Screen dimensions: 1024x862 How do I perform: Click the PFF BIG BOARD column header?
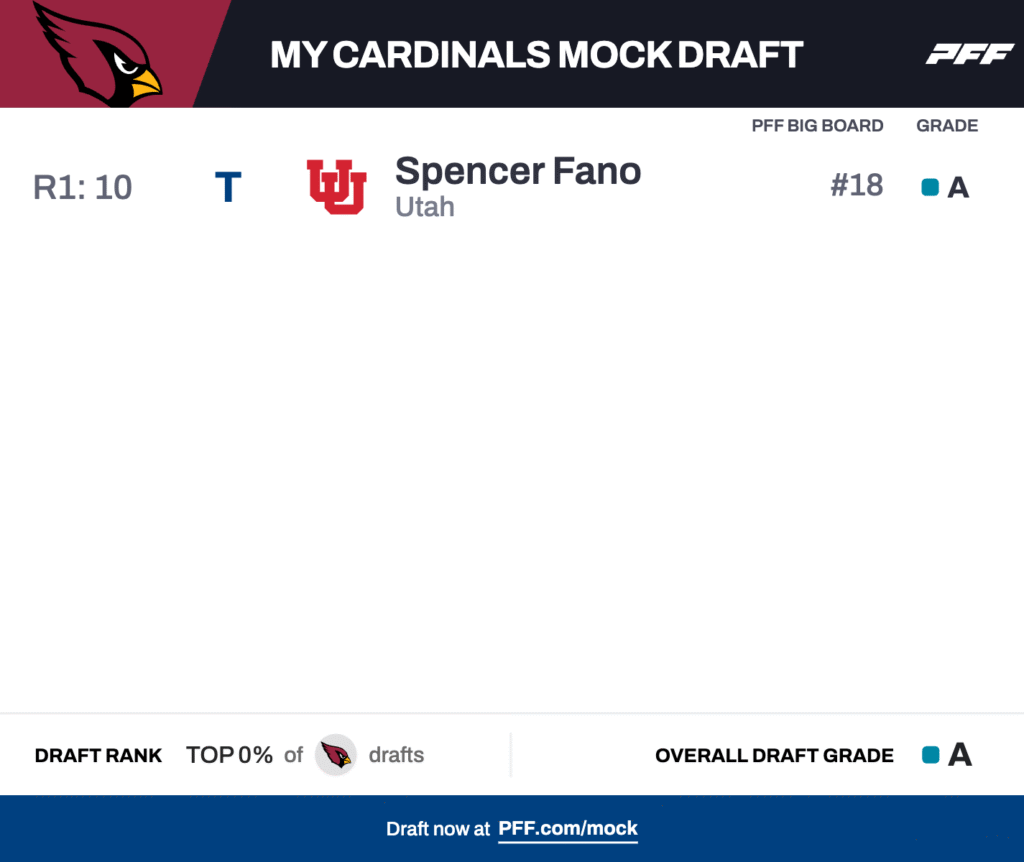[x=817, y=126]
